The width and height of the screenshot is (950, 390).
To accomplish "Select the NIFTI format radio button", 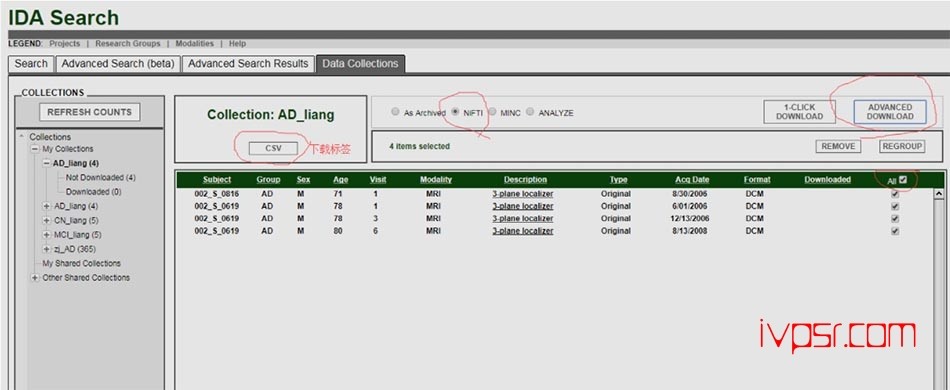I will (456, 112).
